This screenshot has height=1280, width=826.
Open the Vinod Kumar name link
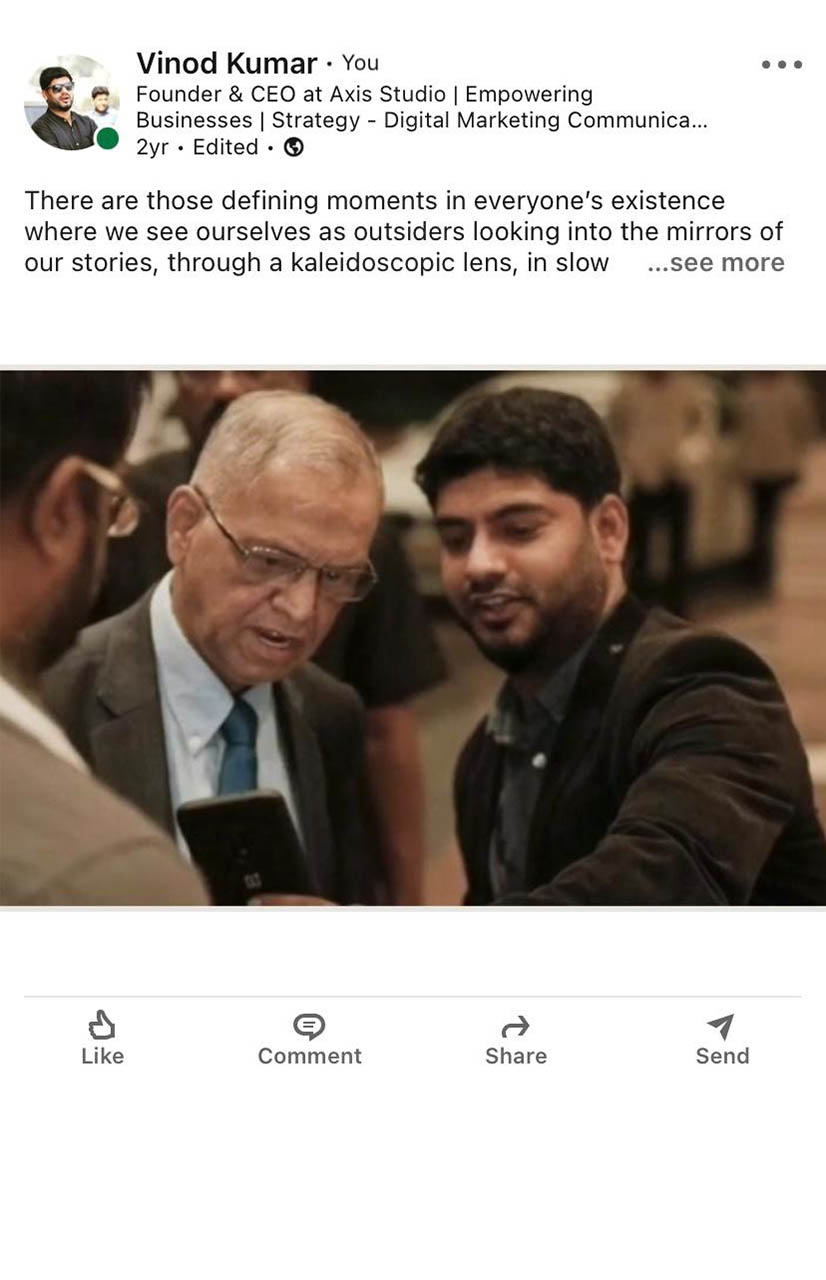(x=227, y=63)
